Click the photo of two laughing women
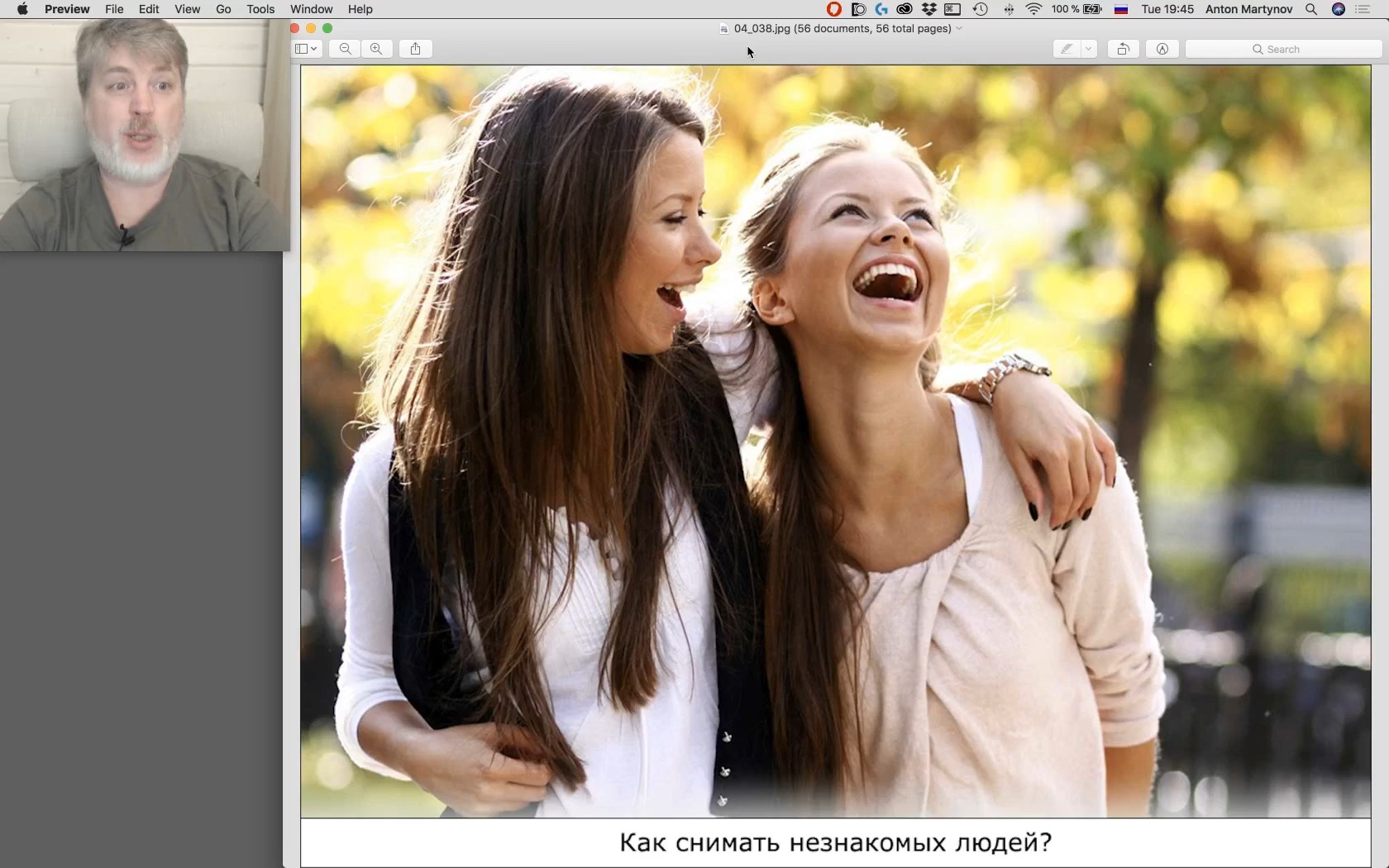This screenshot has height=868, width=1389. 835,441
